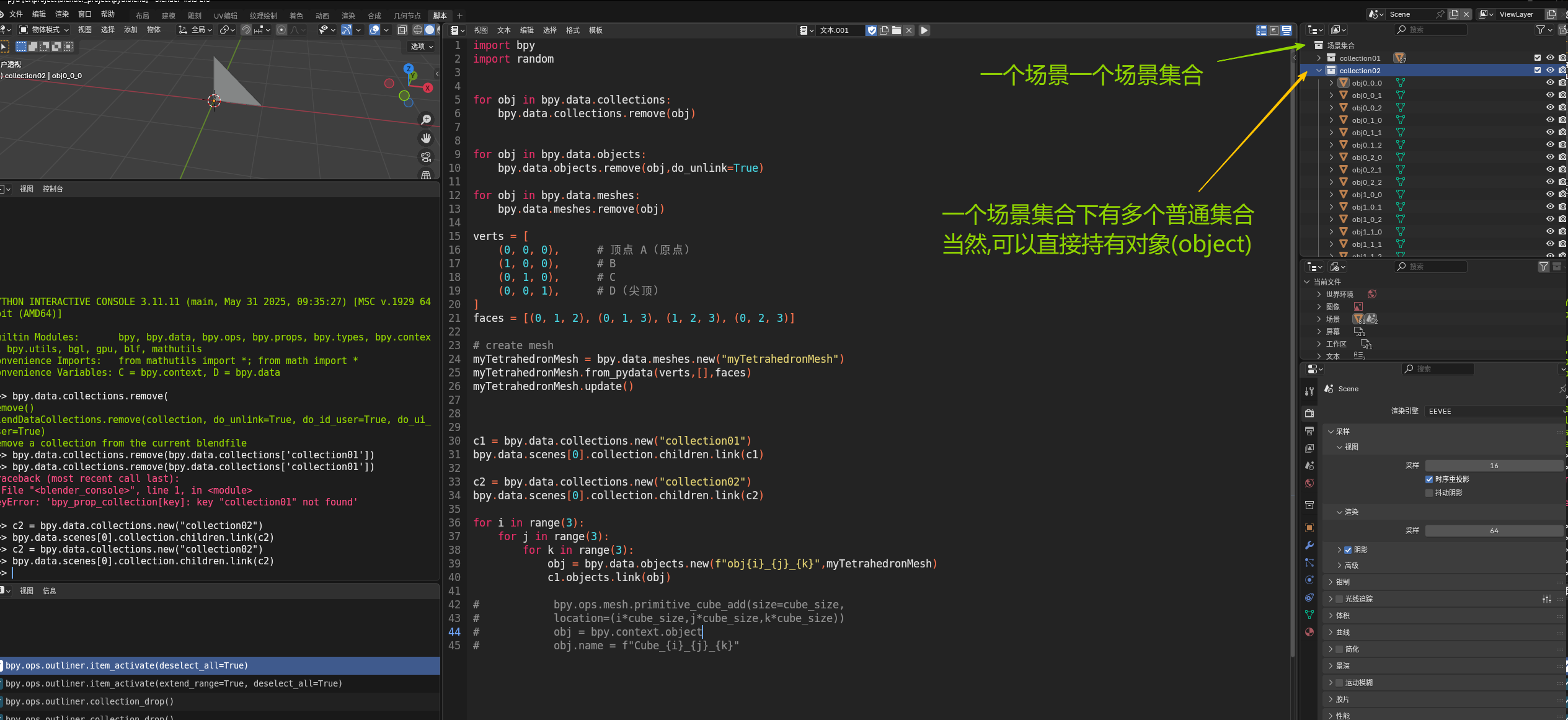1568x720 pixels.
Task: Click the render 采样 64 slider
Action: click(x=1494, y=530)
